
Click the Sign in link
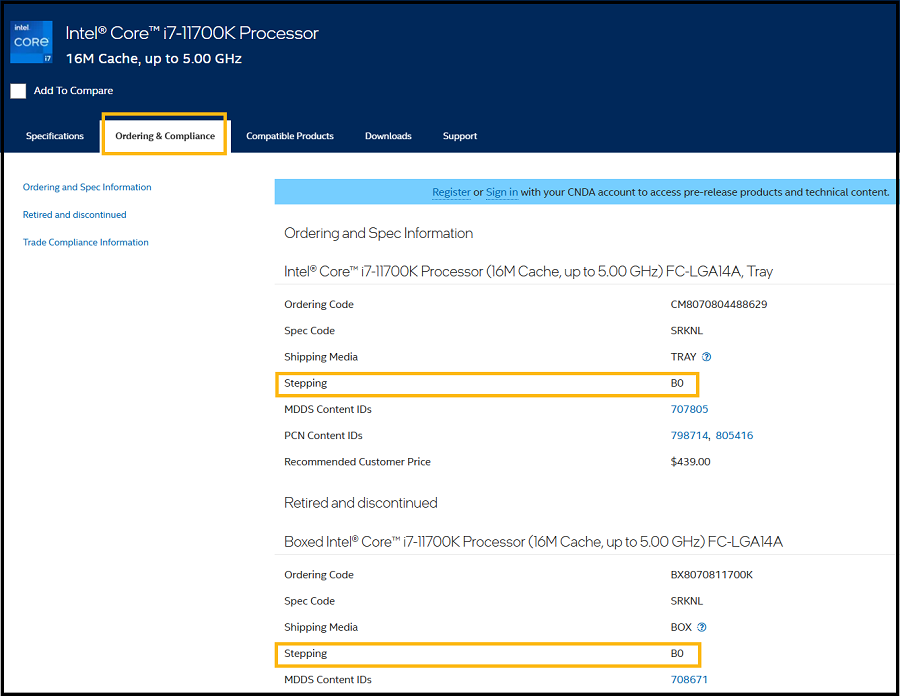tap(502, 192)
